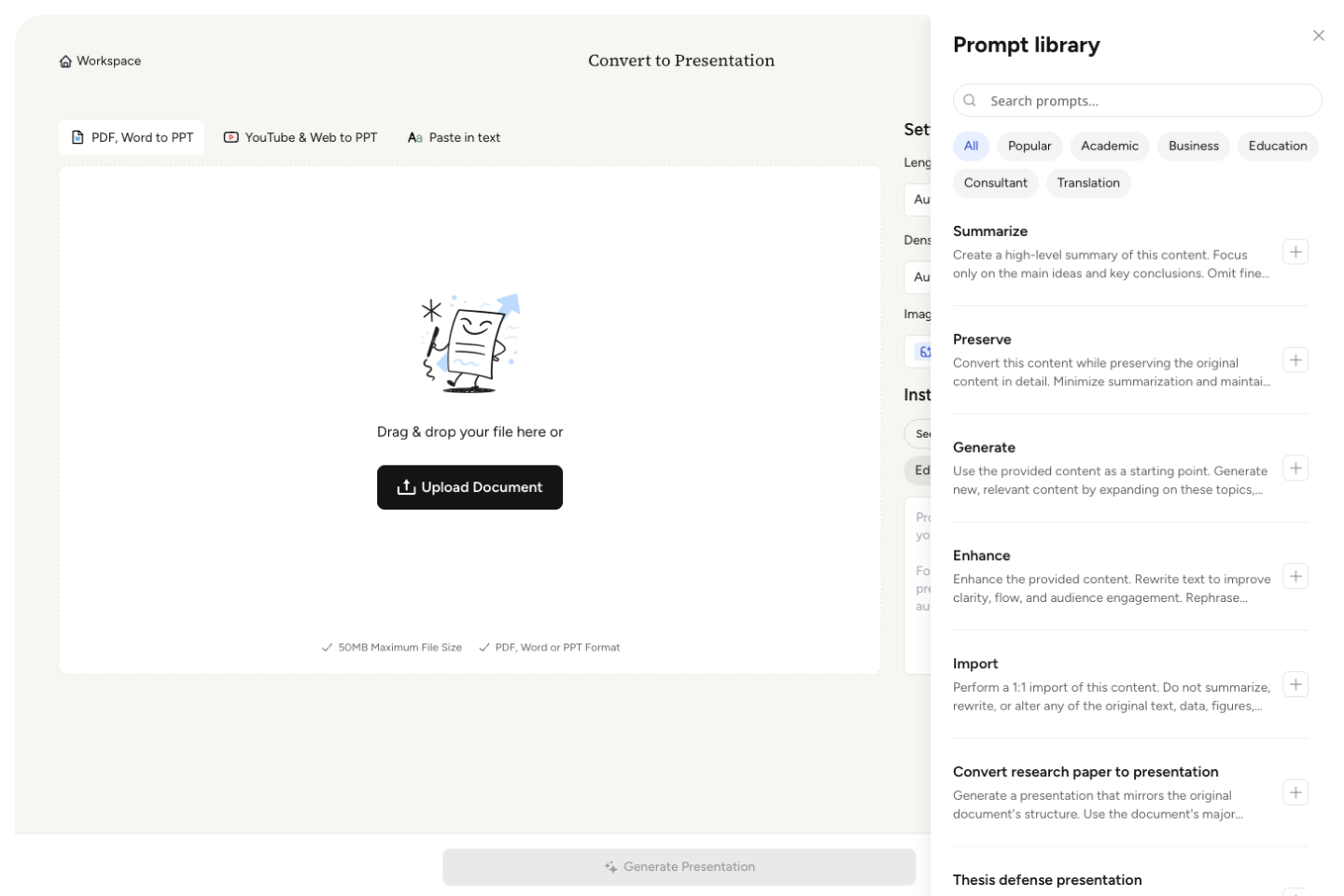This screenshot has width=1344, height=896.
Task: Select the All filter chip
Action: [x=971, y=146]
